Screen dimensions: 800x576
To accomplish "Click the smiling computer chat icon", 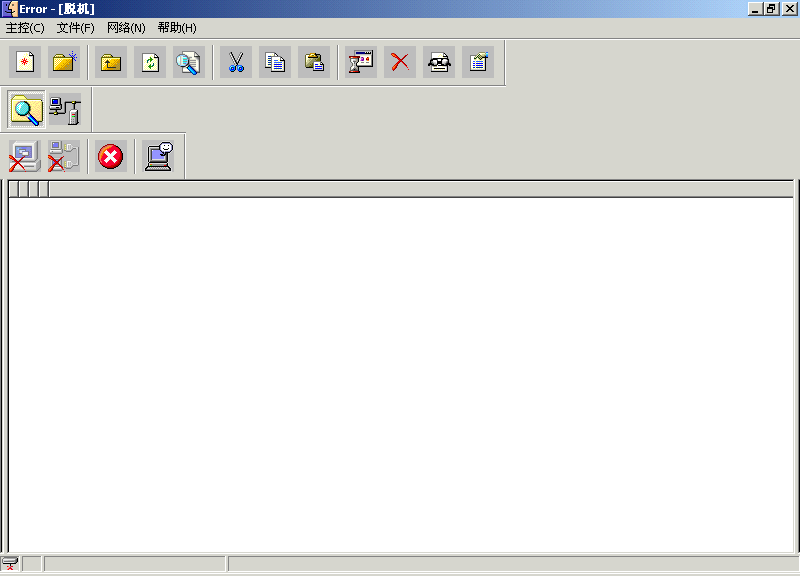I will coord(159,156).
